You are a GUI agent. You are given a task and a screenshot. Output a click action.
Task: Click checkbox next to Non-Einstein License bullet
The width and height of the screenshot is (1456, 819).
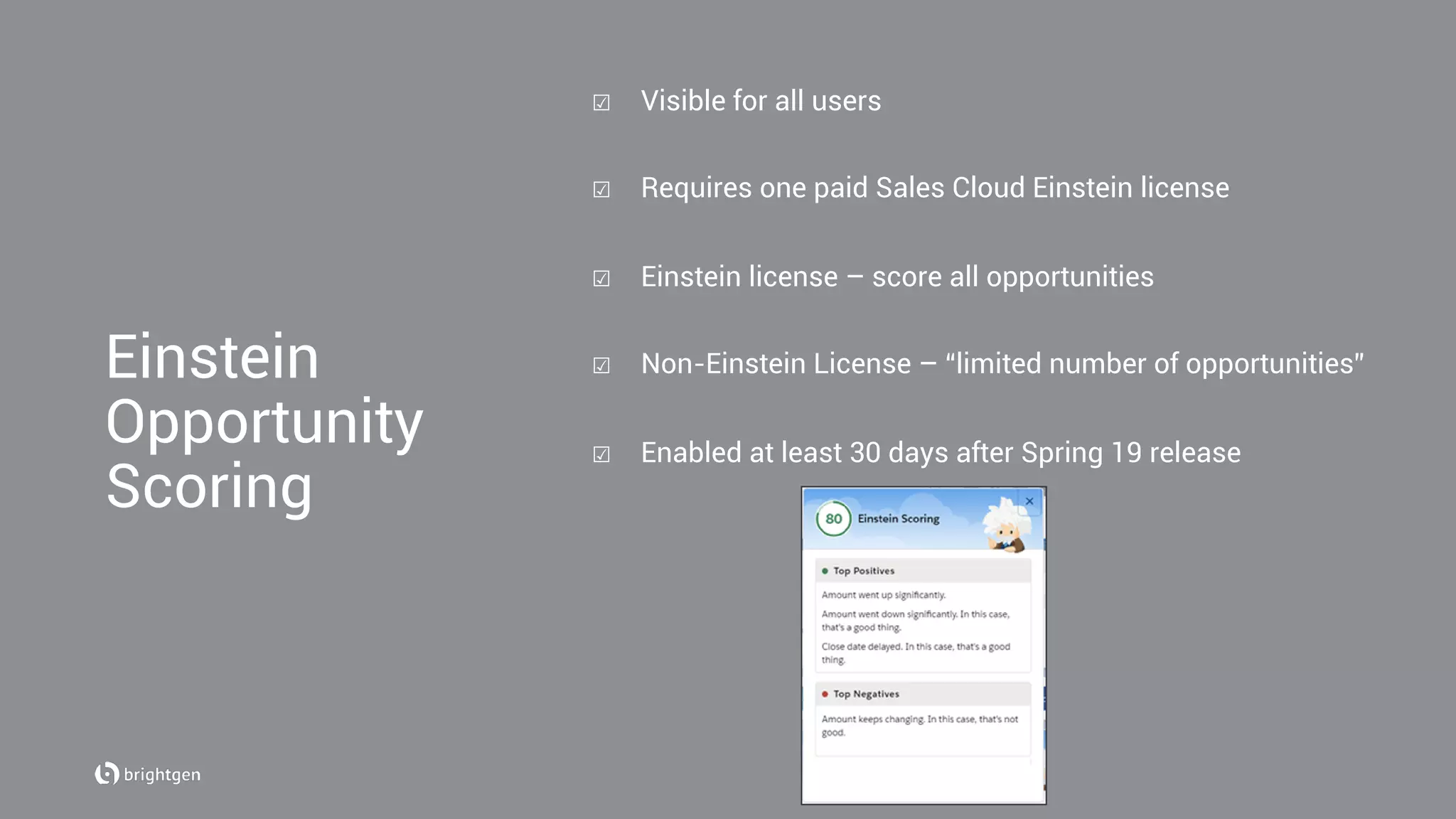click(601, 365)
